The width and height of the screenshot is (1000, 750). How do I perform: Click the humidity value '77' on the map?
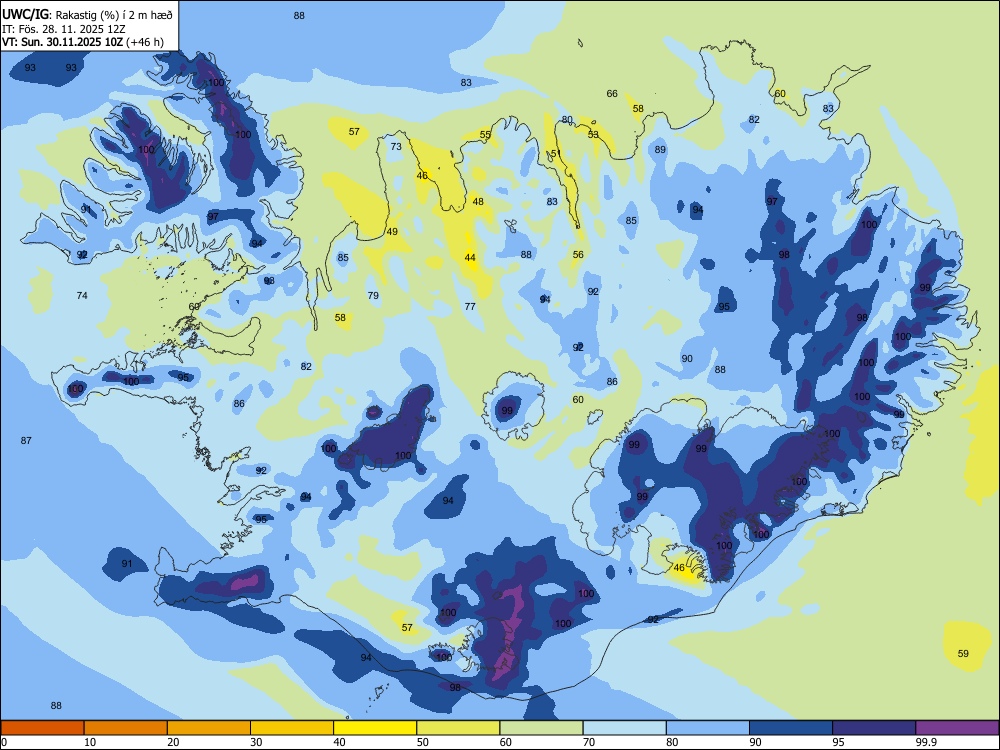click(470, 306)
